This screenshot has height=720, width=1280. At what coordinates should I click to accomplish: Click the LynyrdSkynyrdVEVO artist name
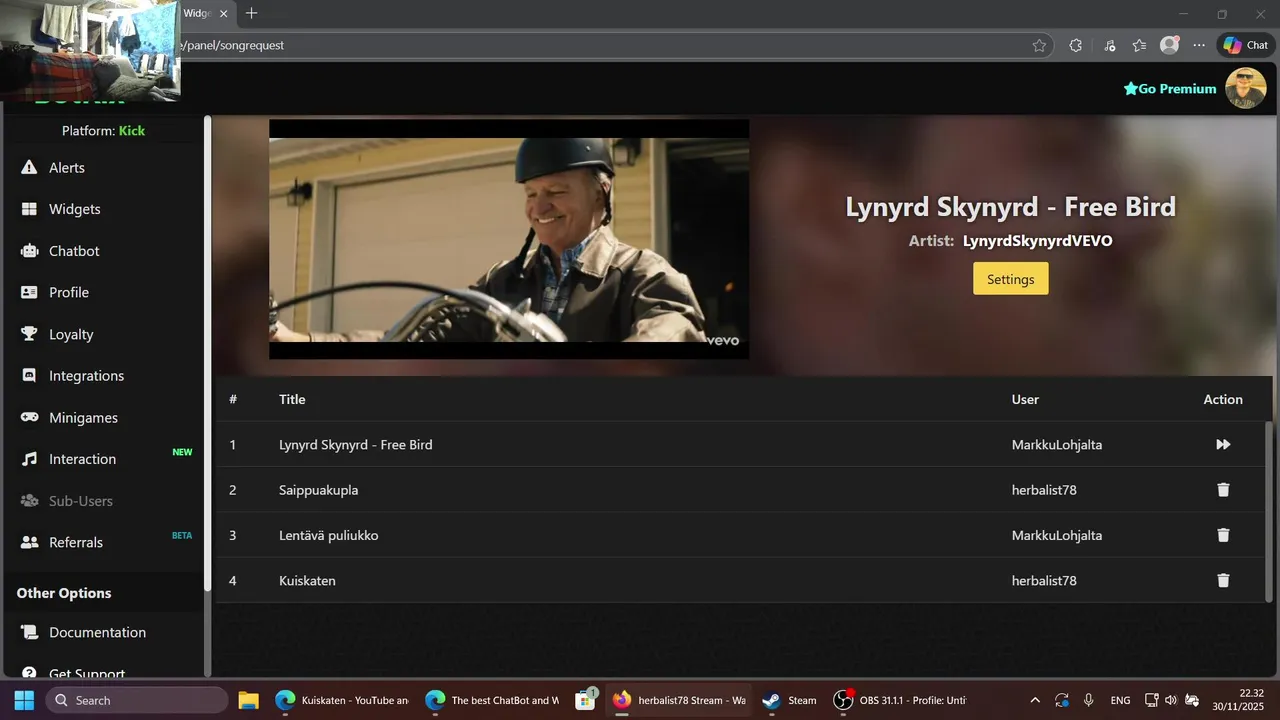click(x=1037, y=241)
